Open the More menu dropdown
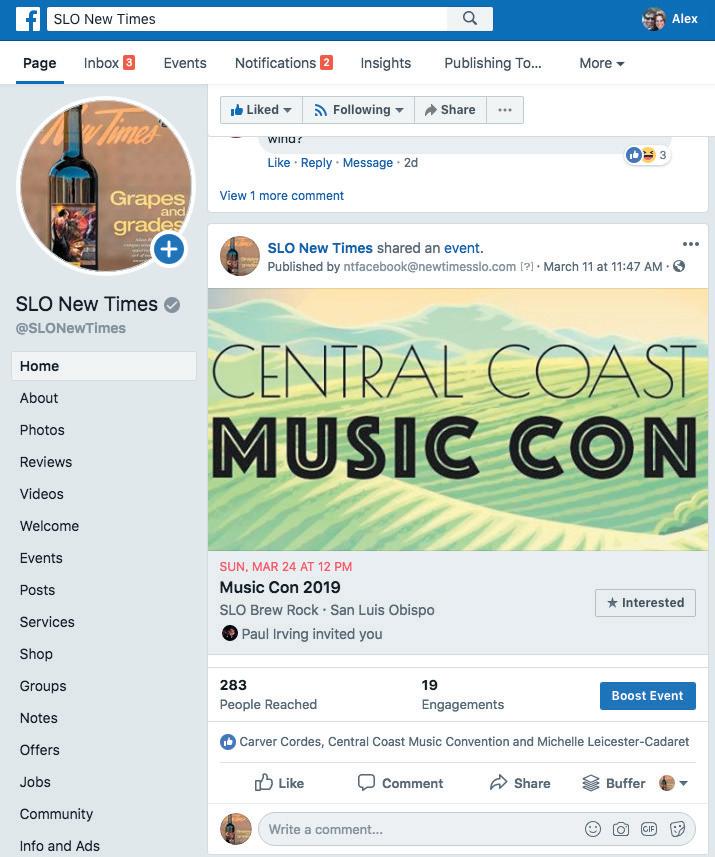The height and width of the screenshot is (857, 715). (601, 63)
